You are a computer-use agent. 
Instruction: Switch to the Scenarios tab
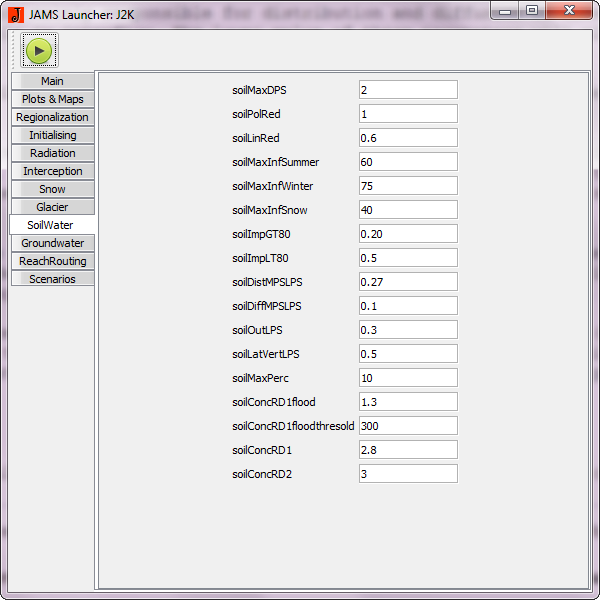(x=53, y=279)
